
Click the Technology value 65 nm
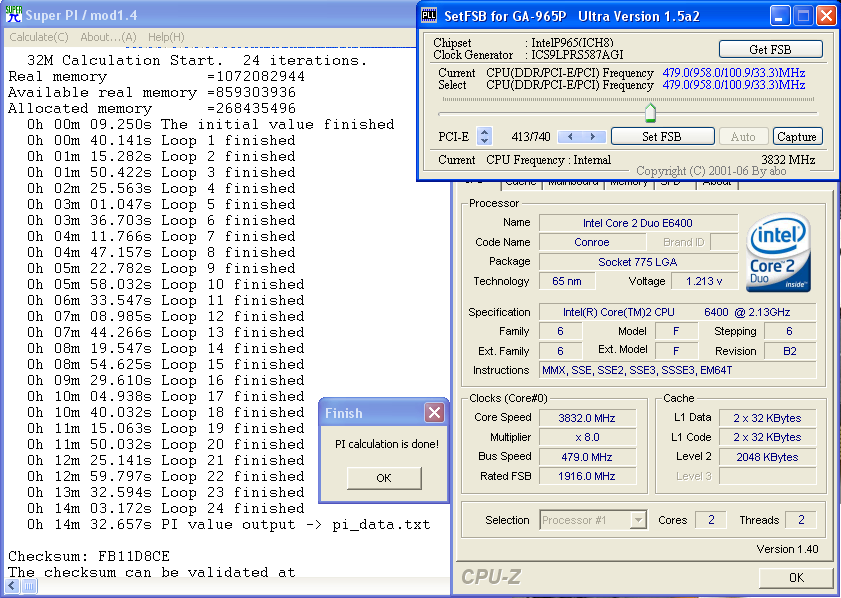(x=567, y=281)
